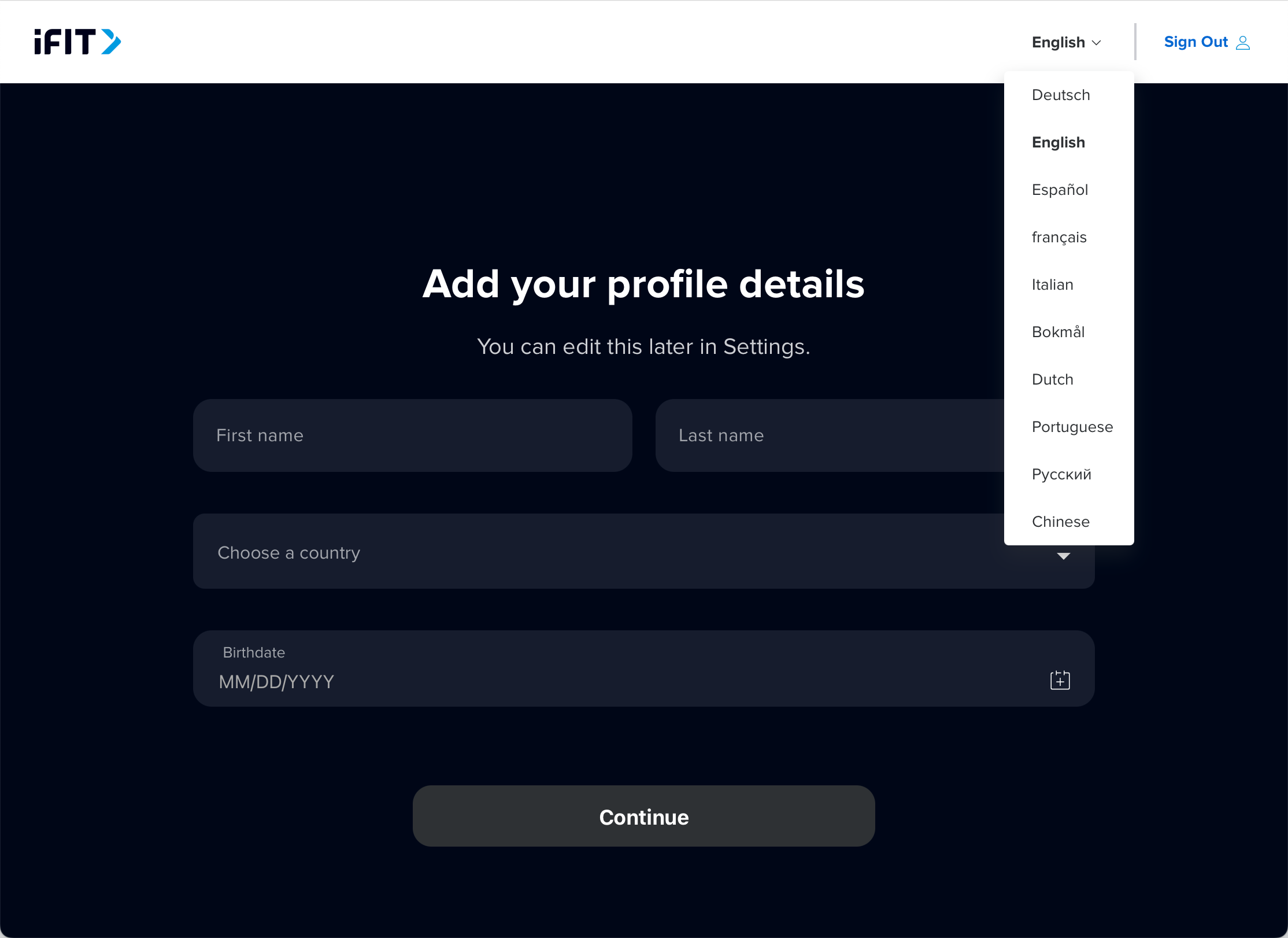The image size is (1288, 938).
Task: Open the calendar icon in Birthdate field
Action: click(1060, 680)
